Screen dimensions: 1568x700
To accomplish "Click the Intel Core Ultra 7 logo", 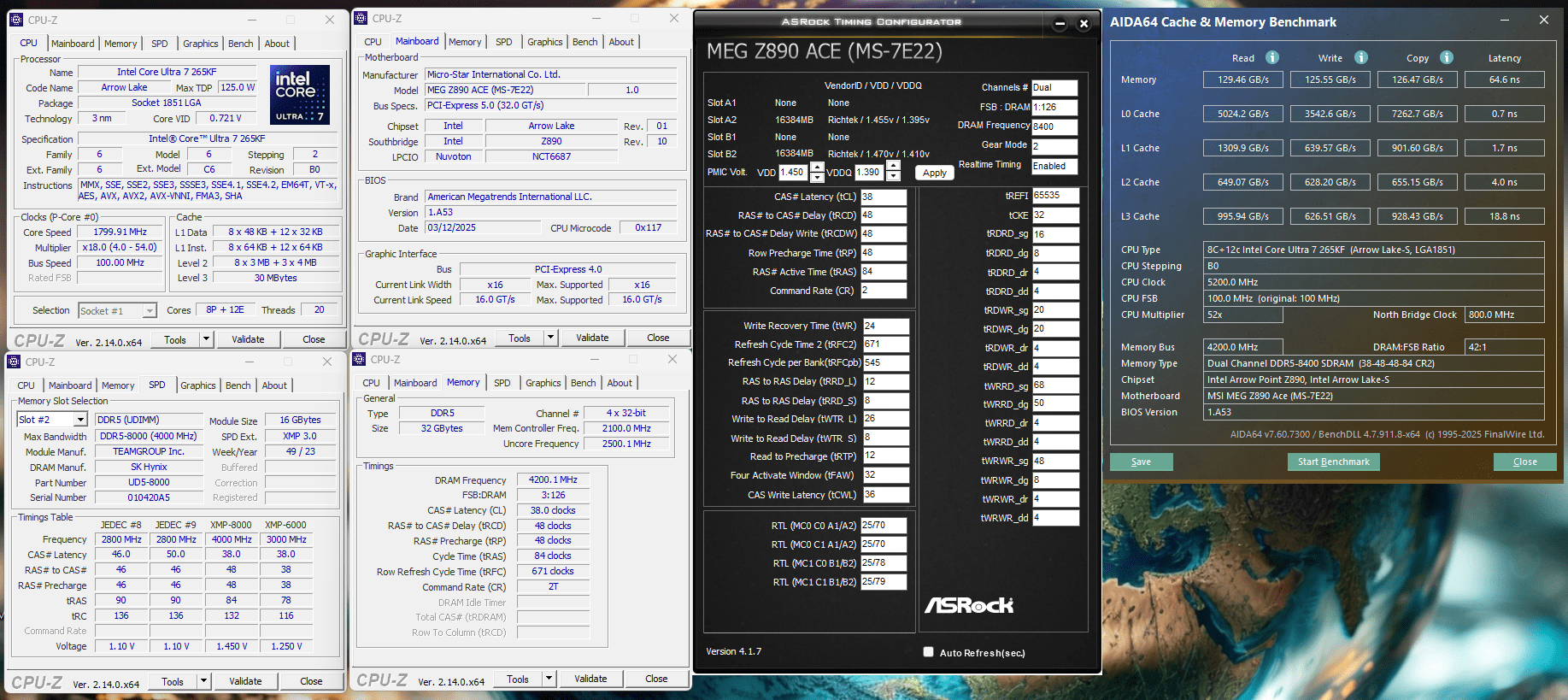I will click(299, 95).
